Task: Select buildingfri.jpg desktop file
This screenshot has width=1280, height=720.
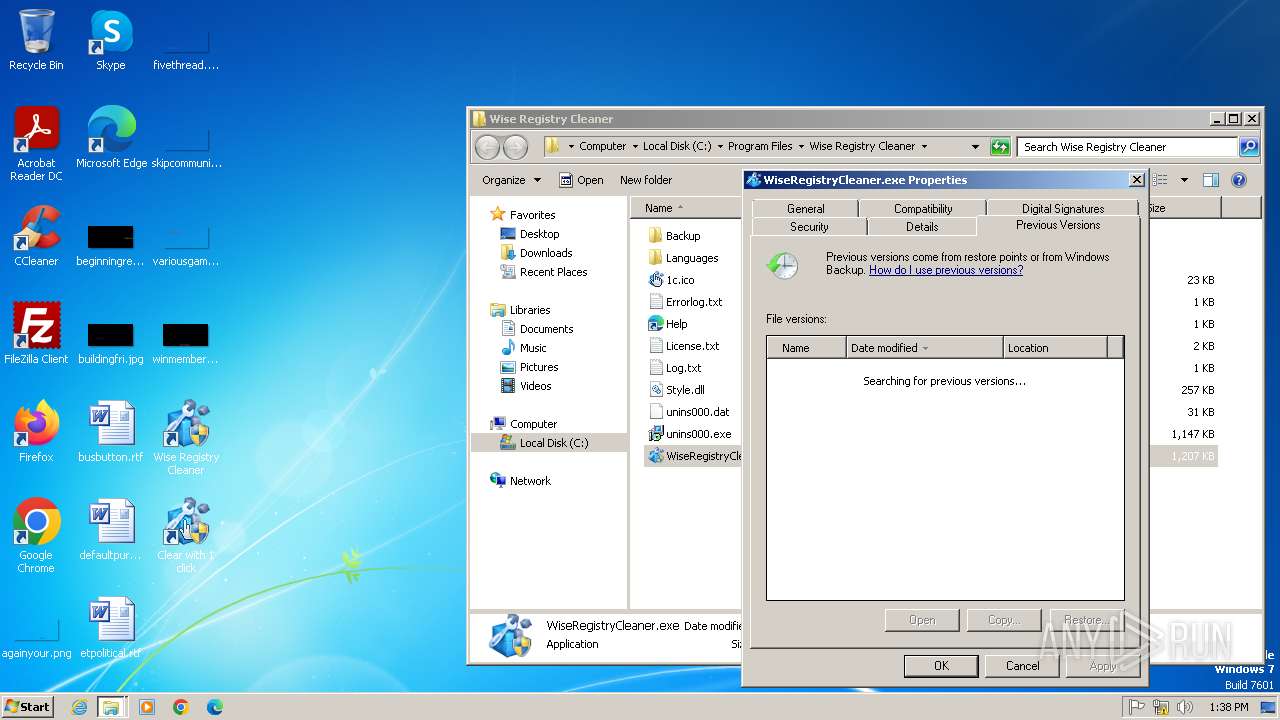Action: pyautogui.click(x=111, y=344)
